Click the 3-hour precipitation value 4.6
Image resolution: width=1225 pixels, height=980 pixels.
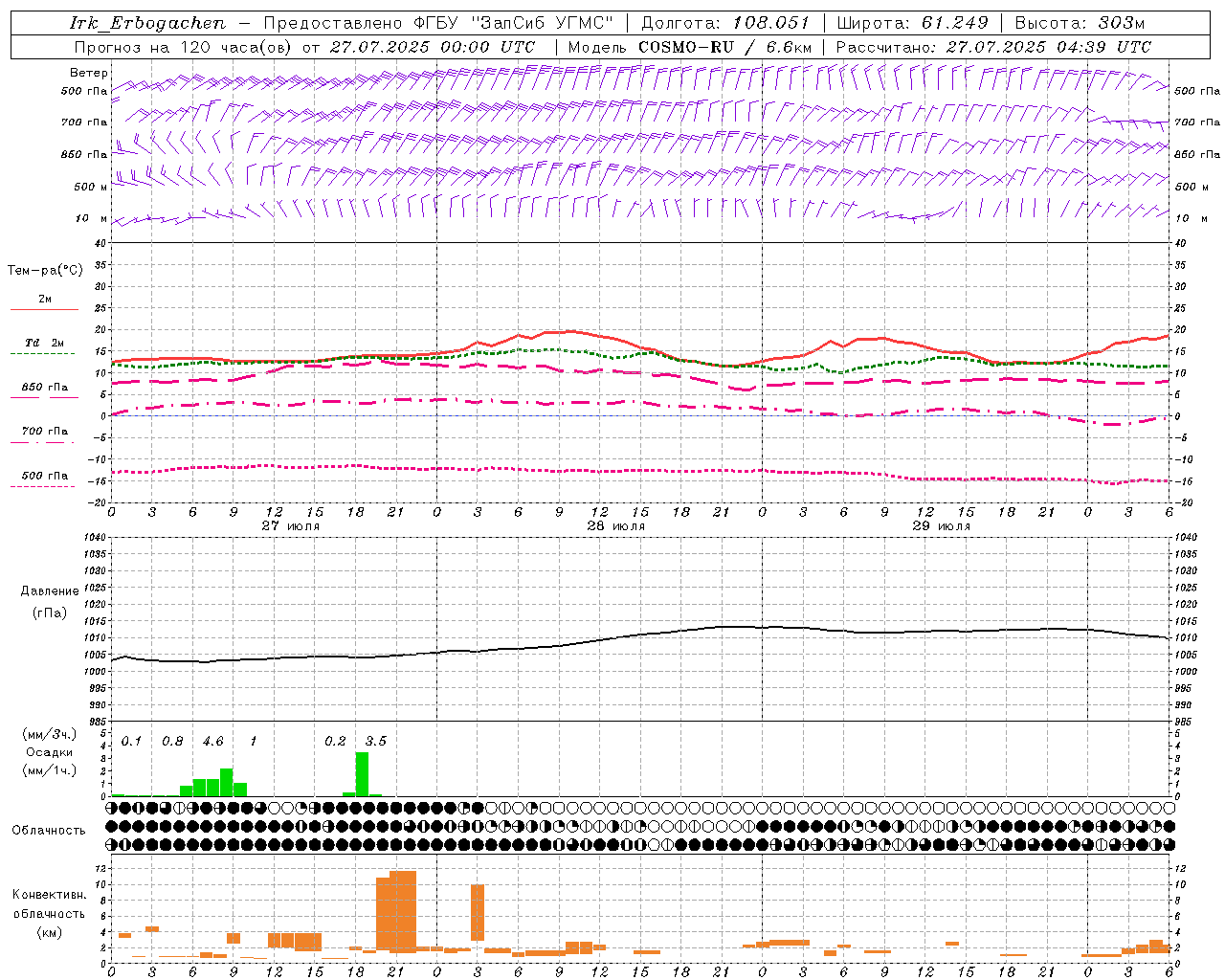[x=212, y=741]
